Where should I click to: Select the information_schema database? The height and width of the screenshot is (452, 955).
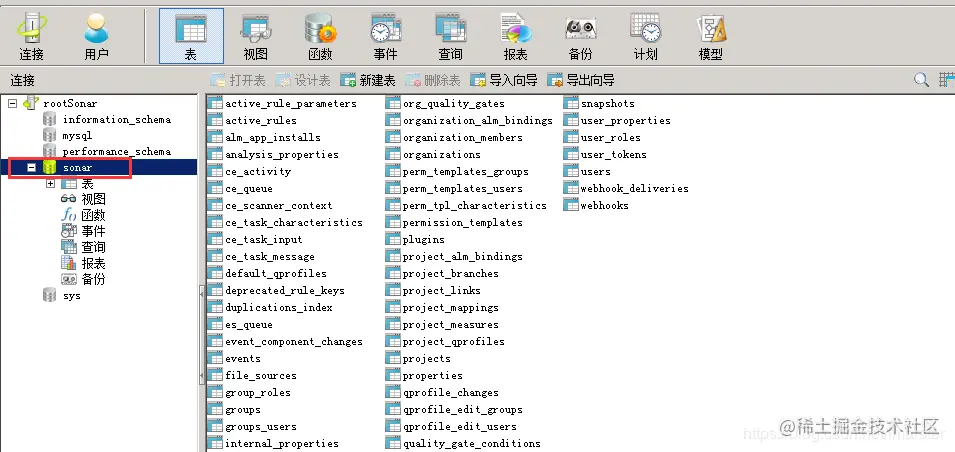click(116, 119)
